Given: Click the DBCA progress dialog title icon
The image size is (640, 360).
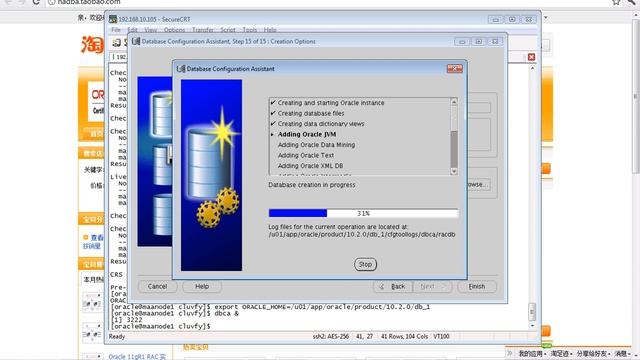Looking at the screenshot, I should pyautogui.click(x=181, y=69).
